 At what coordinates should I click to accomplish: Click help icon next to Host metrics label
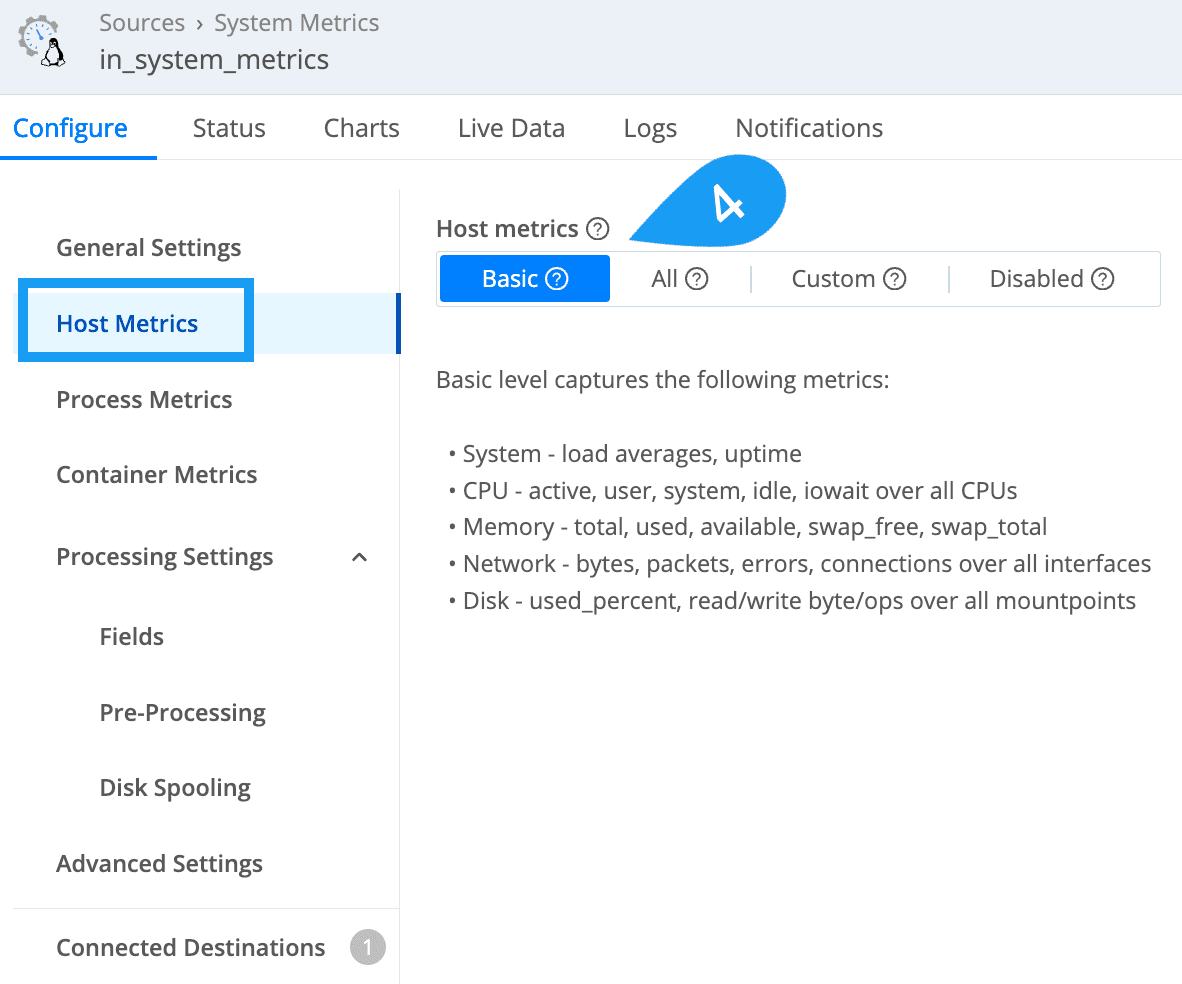pos(597,229)
